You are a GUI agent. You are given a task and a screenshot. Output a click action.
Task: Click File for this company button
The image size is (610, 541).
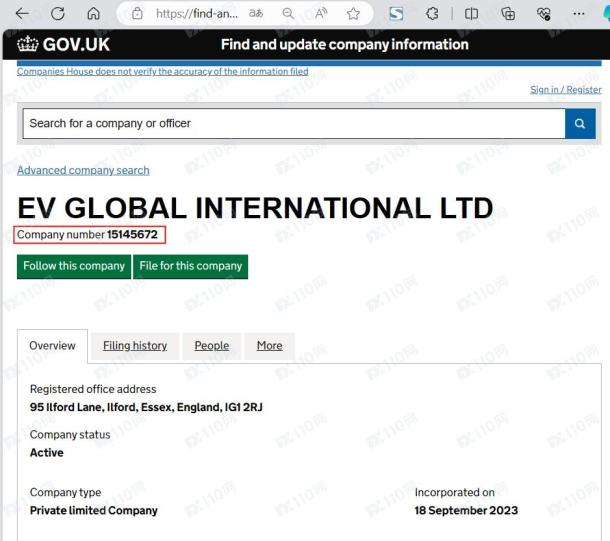tap(191, 266)
